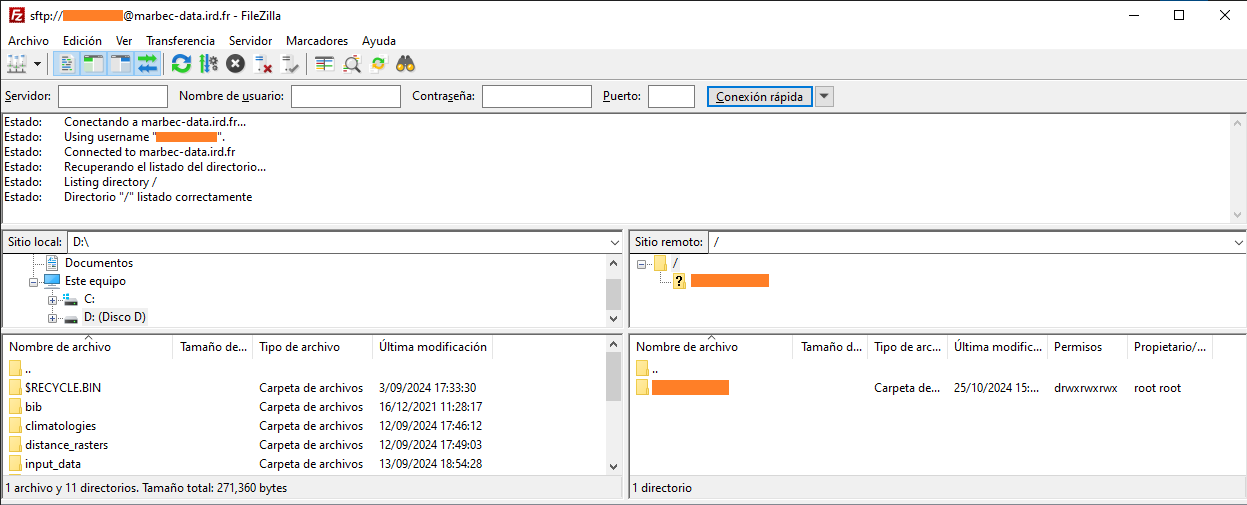The image size is (1247, 505).
Task: Open the Marcadores menu
Action: click(317, 41)
